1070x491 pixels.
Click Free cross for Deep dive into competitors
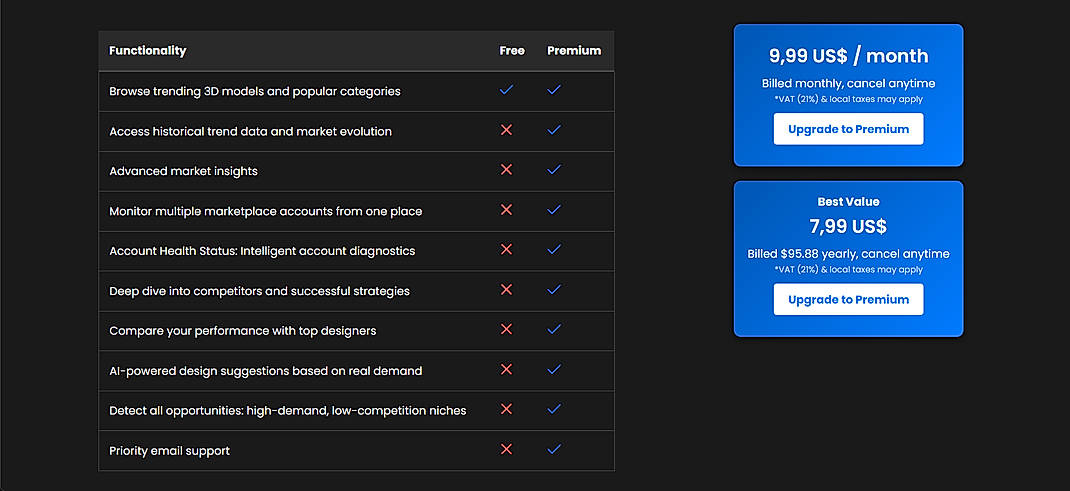coord(506,289)
